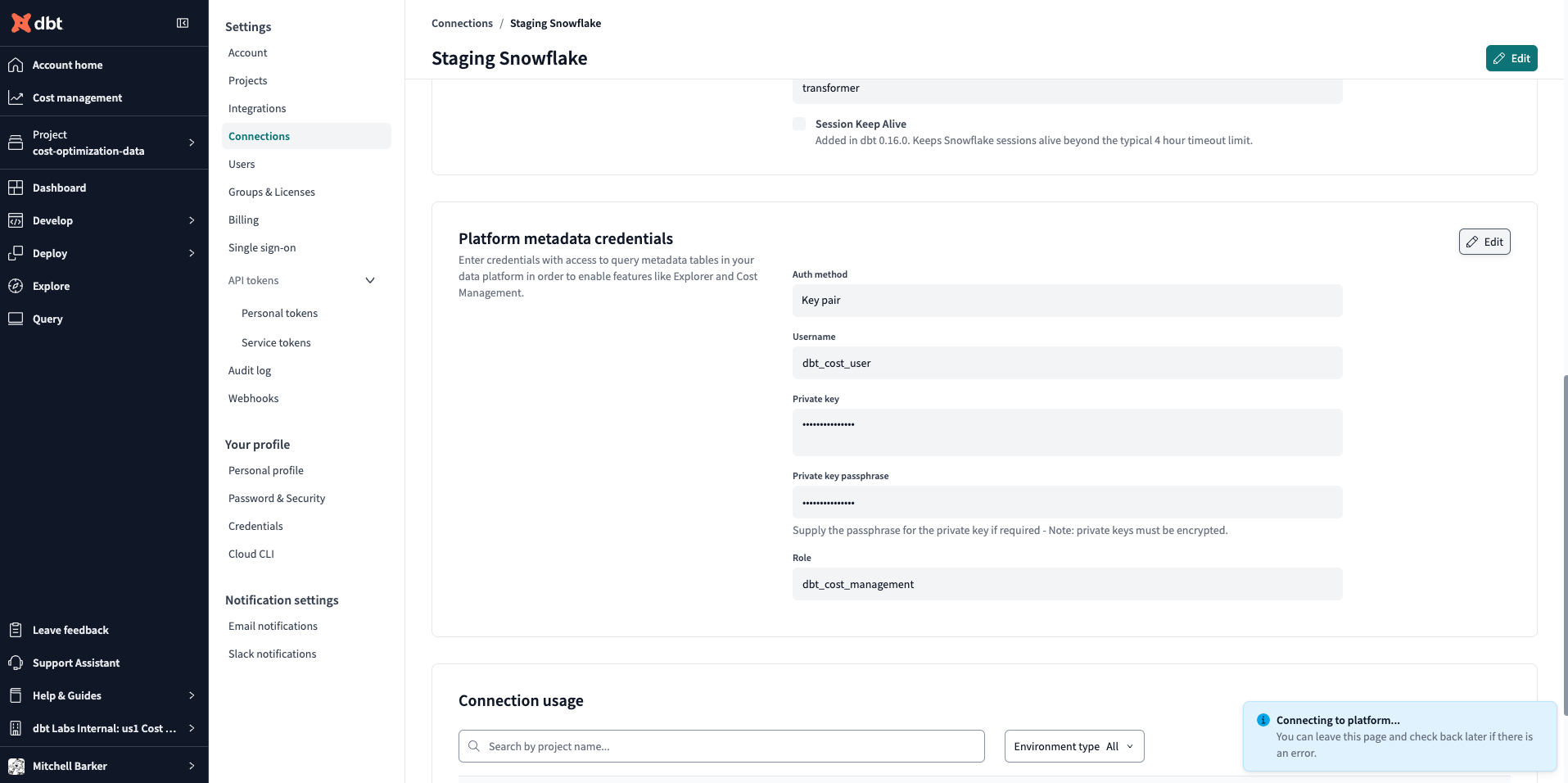This screenshot has width=1568, height=783.
Task: Click the Develop sidebar icon
Action: pyautogui.click(x=16, y=220)
